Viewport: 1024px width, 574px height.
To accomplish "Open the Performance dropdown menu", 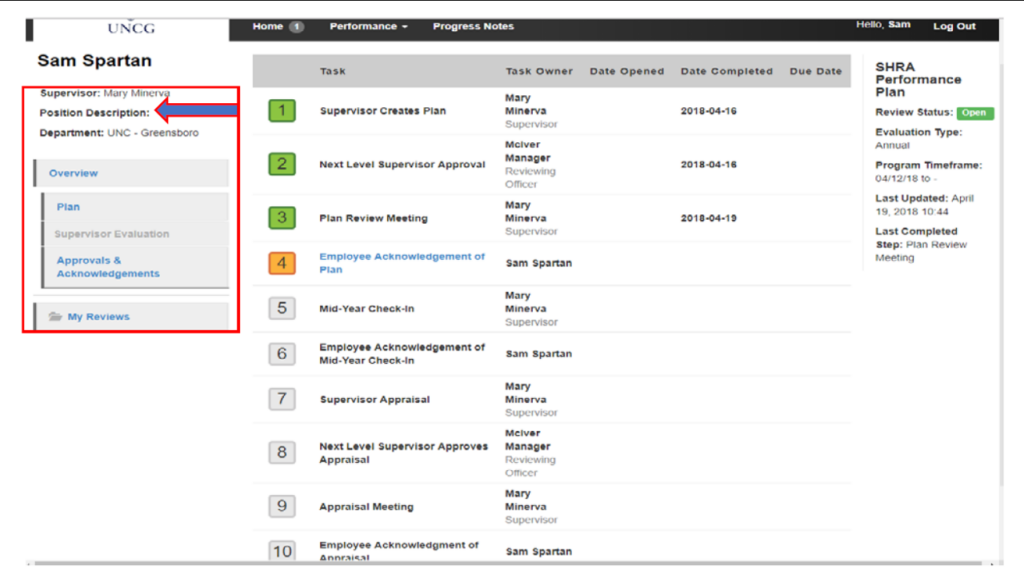I will pos(368,27).
